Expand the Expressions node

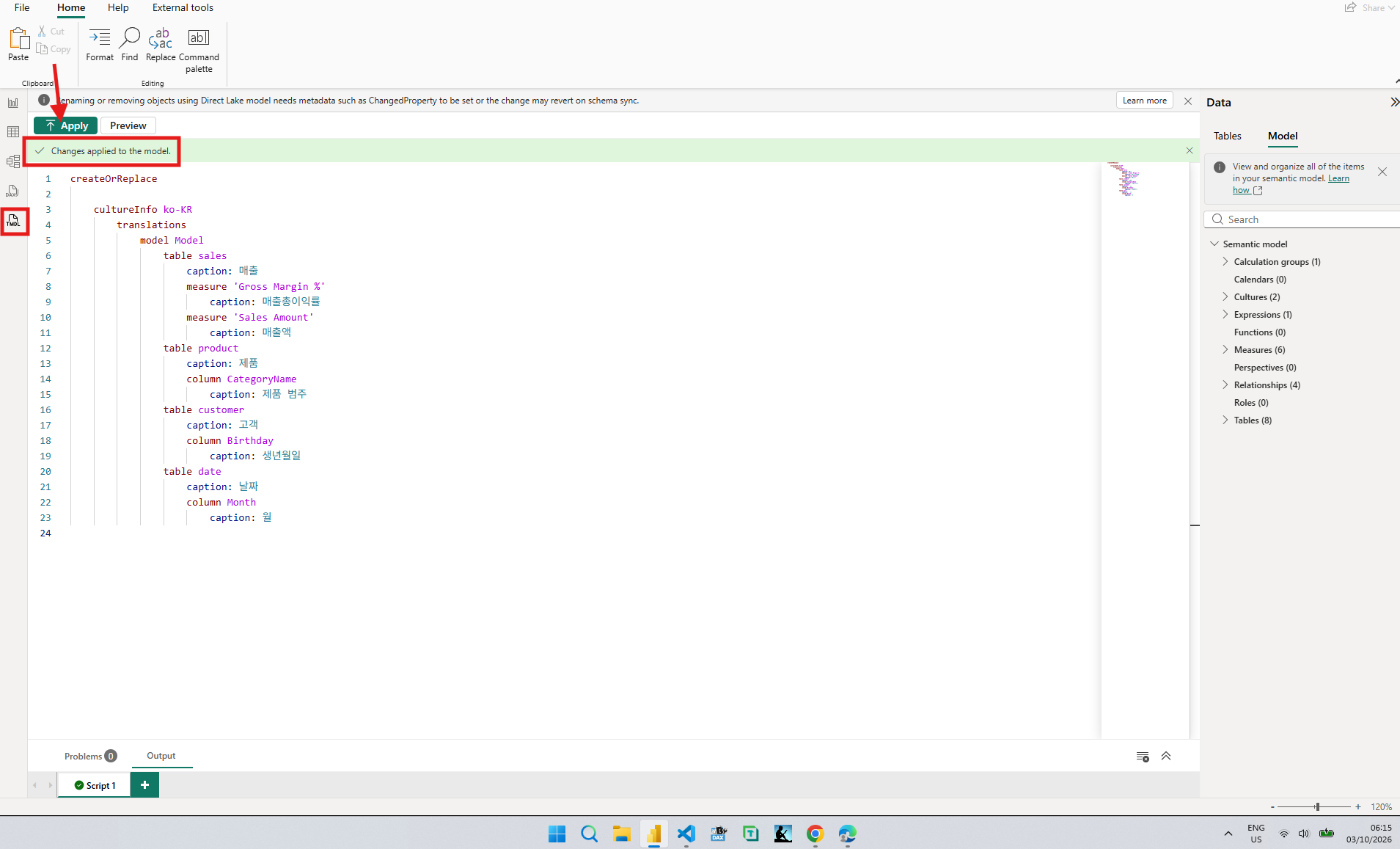[1225, 314]
